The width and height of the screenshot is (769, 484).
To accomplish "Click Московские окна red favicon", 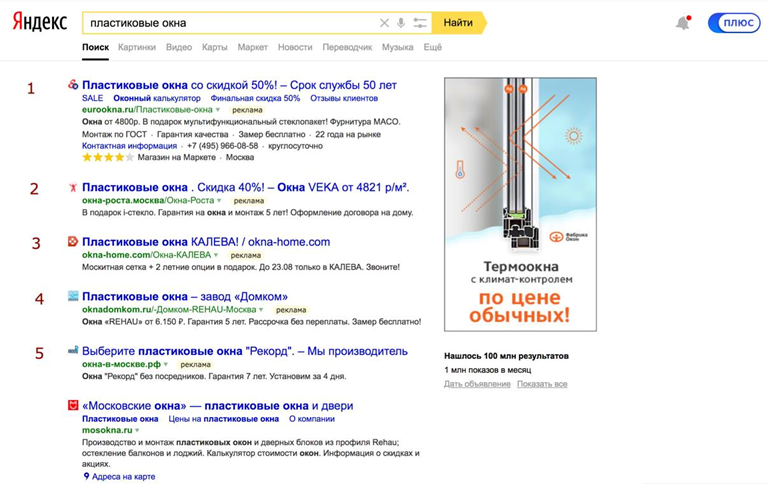I will 73,405.
